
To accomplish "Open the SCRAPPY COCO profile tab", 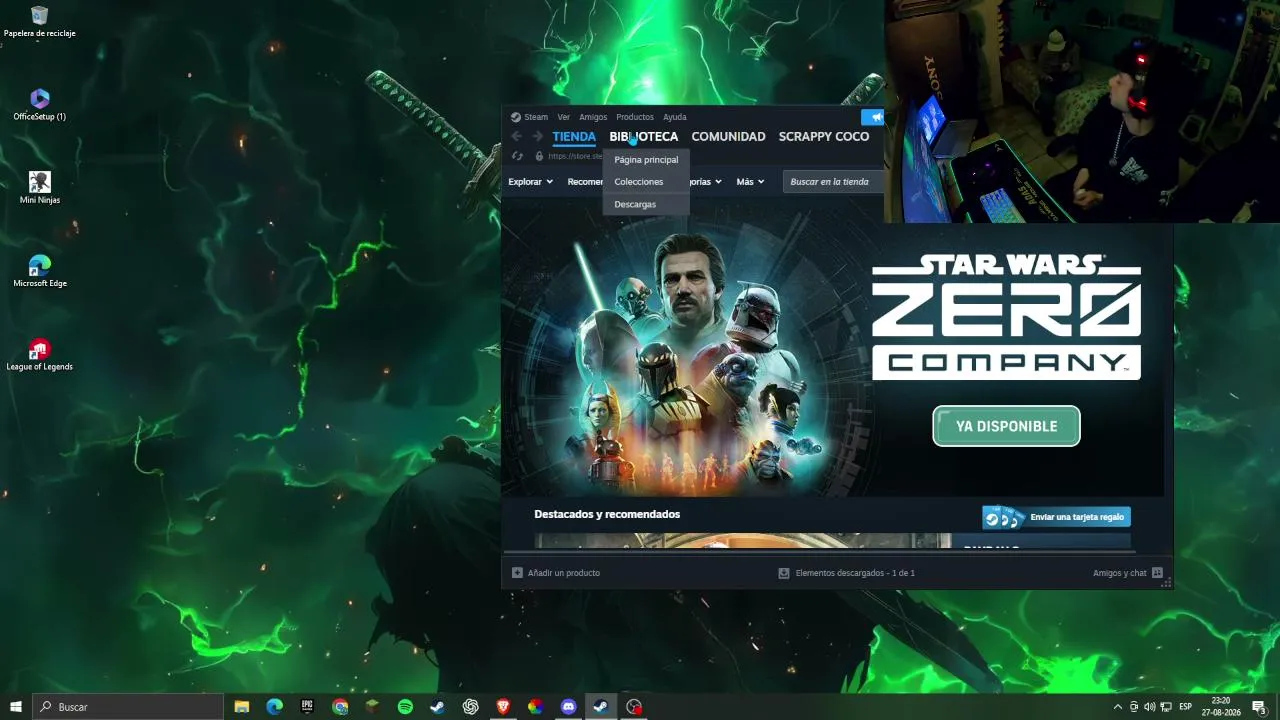I will click(x=824, y=137).
